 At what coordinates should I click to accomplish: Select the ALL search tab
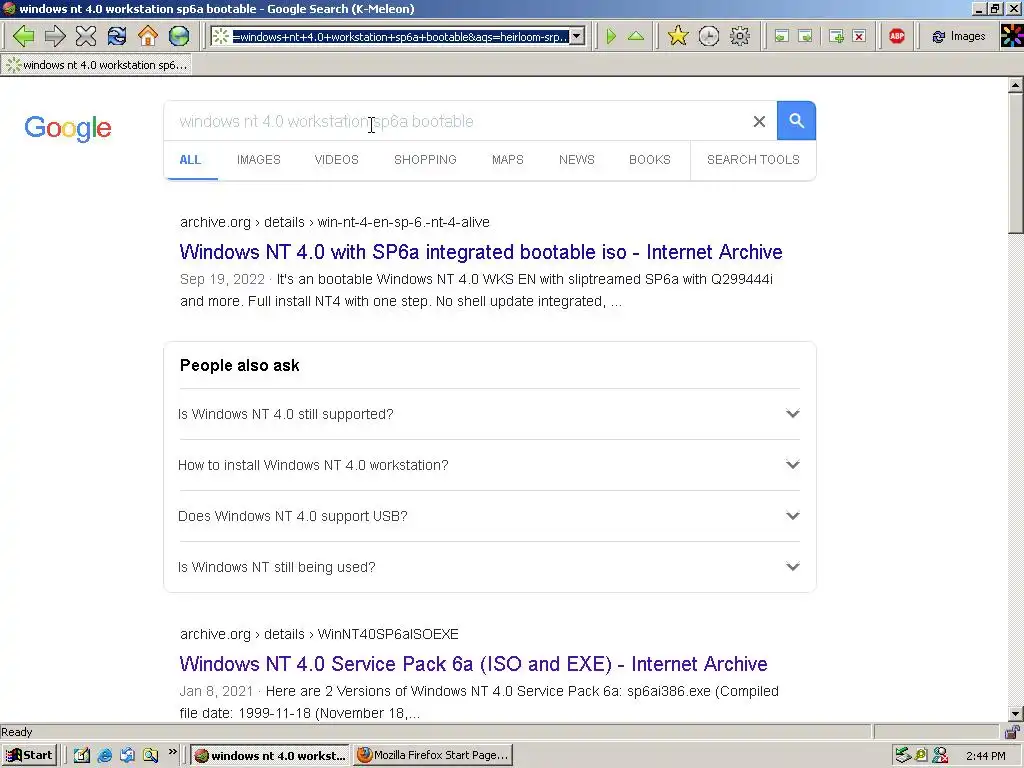(x=190, y=160)
